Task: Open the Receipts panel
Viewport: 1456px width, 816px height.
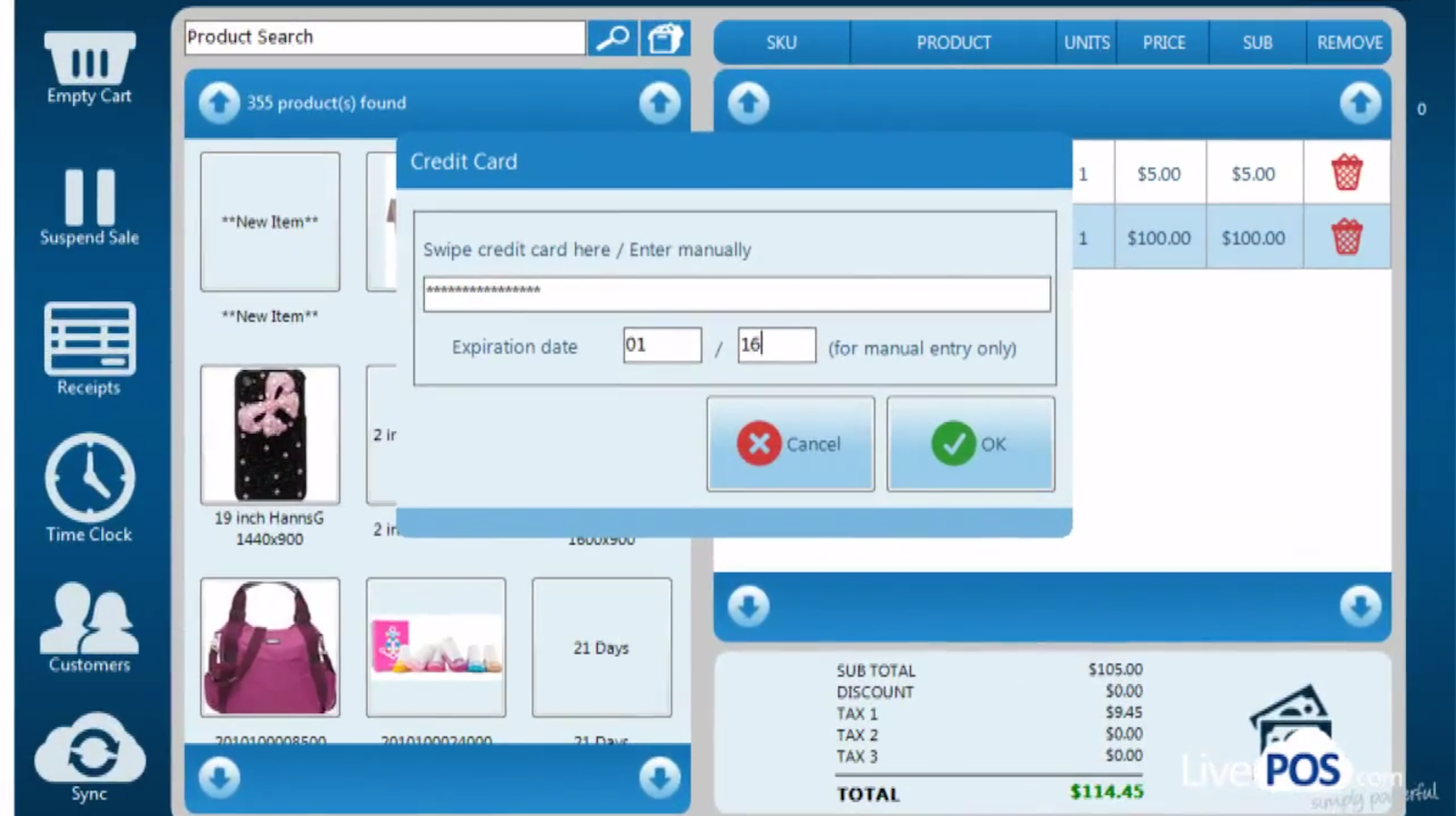Action: (89, 340)
